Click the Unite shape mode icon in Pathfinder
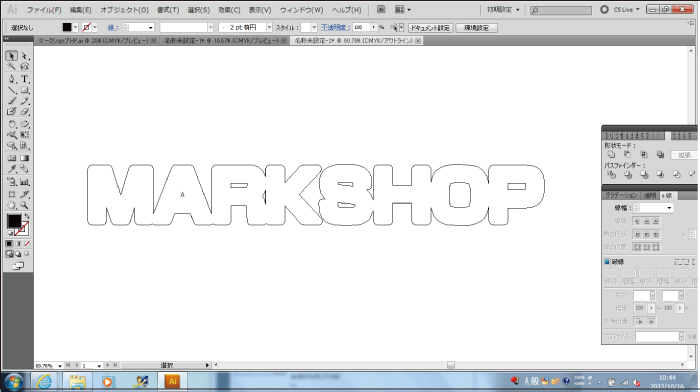 (611, 154)
